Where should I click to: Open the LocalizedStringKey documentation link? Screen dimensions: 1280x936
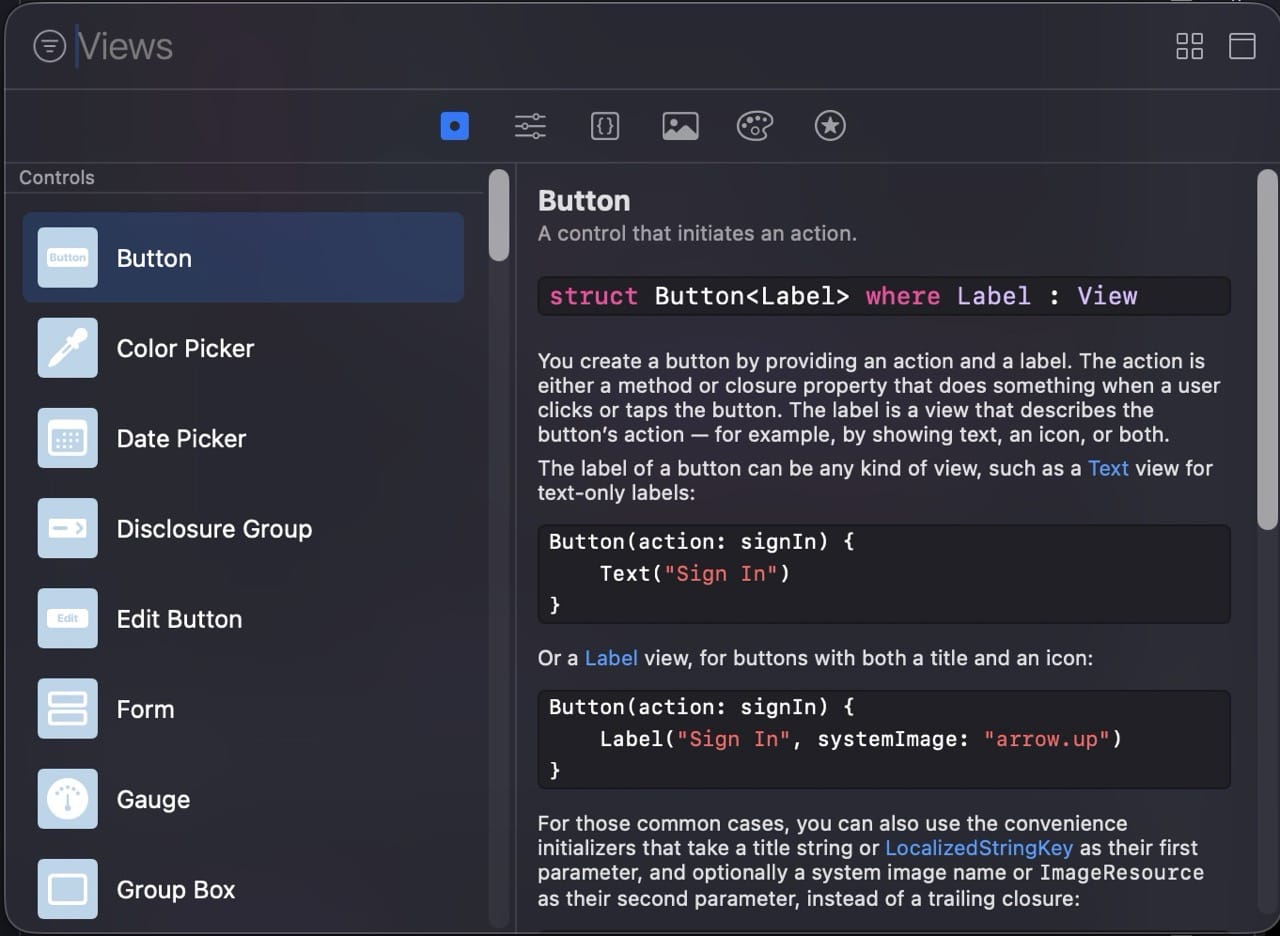point(979,848)
